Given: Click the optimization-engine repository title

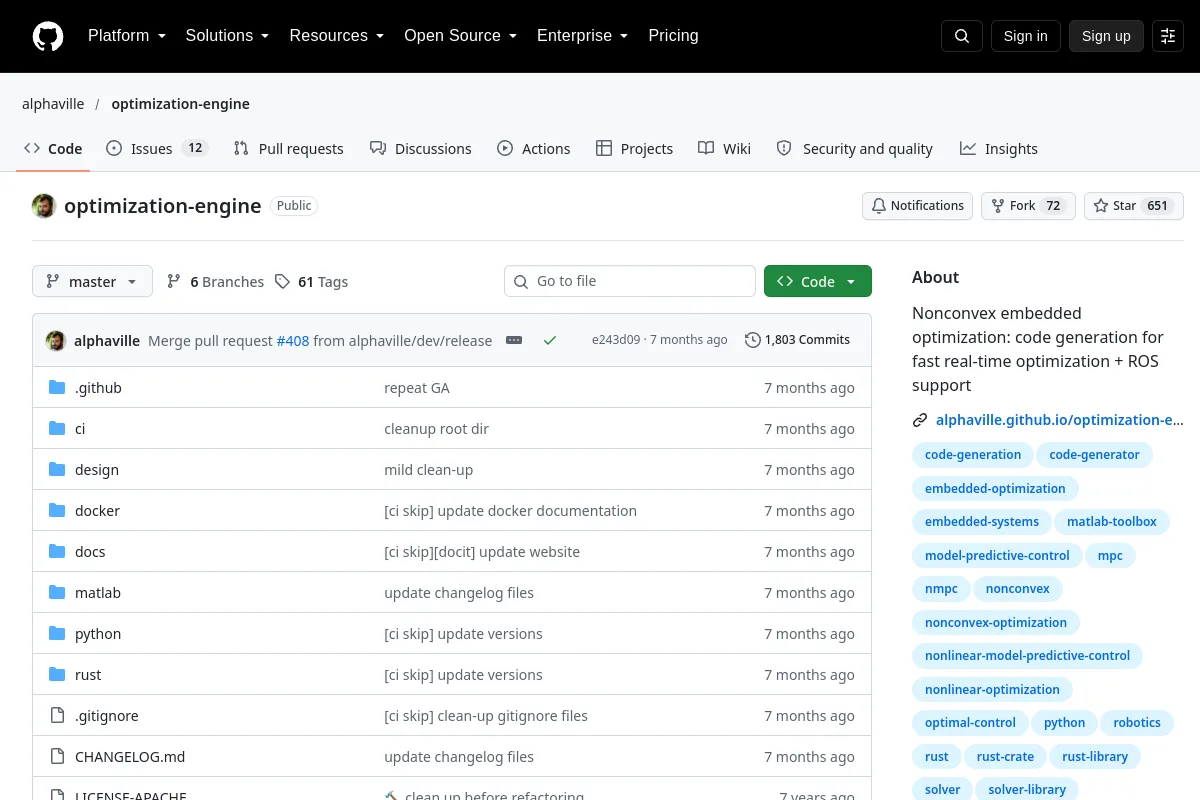Looking at the screenshot, I should coord(163,206).
